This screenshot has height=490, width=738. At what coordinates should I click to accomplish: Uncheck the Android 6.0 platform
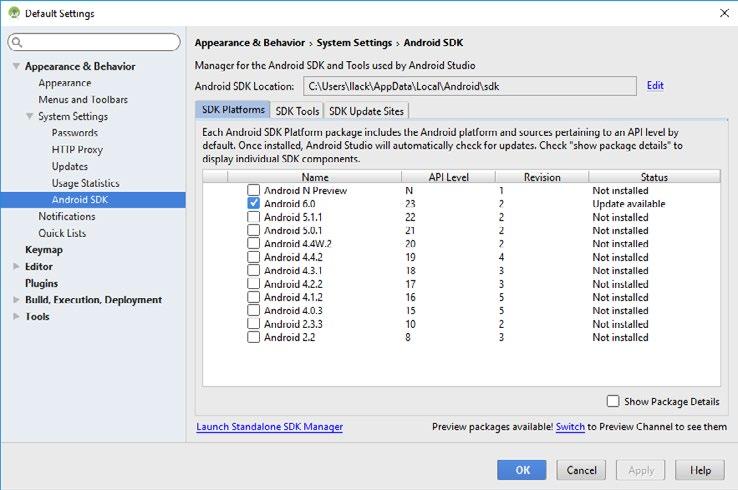(x=254, y=203)
